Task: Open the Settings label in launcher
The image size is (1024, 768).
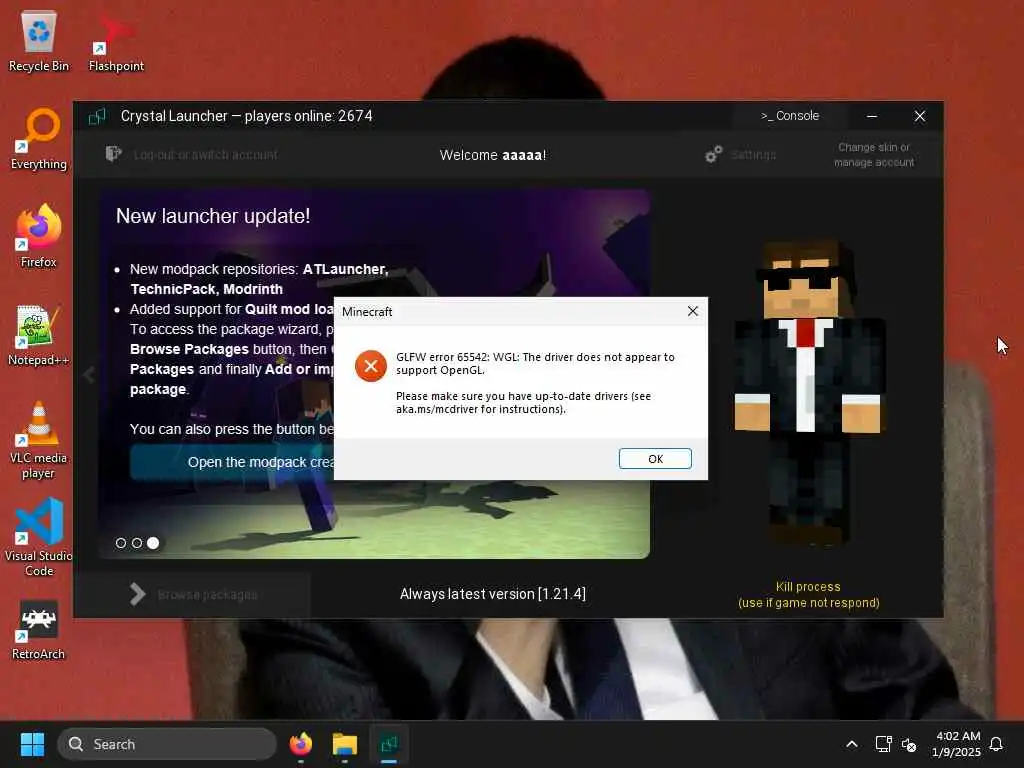Action: (754, 155)
